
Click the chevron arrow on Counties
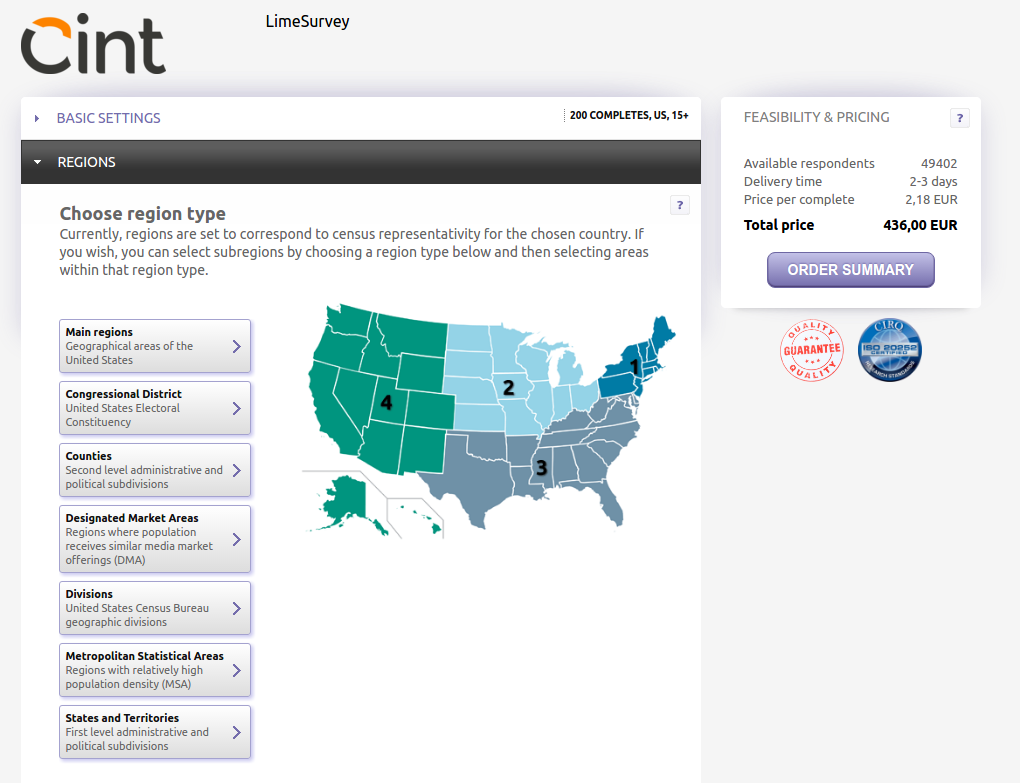[236, 470]
